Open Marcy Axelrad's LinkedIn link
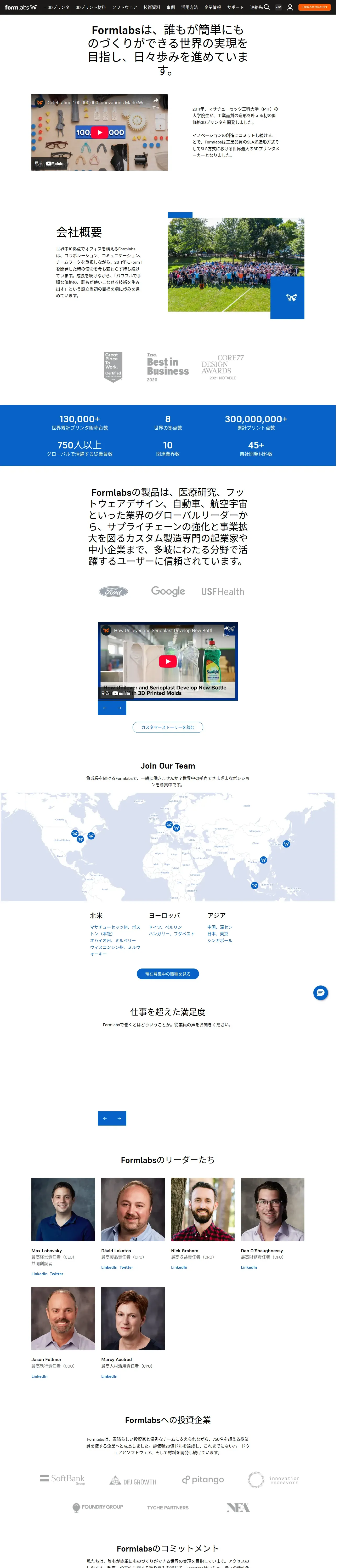Image resolution: width=340 pixels, height=1568 pixels. [x=109, y=1376]
